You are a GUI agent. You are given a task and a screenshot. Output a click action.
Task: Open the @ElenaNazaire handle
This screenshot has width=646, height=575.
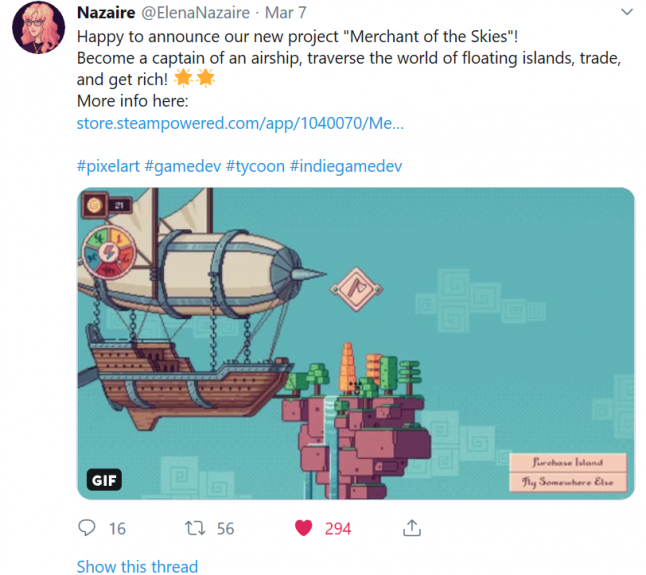click(195, 13)
